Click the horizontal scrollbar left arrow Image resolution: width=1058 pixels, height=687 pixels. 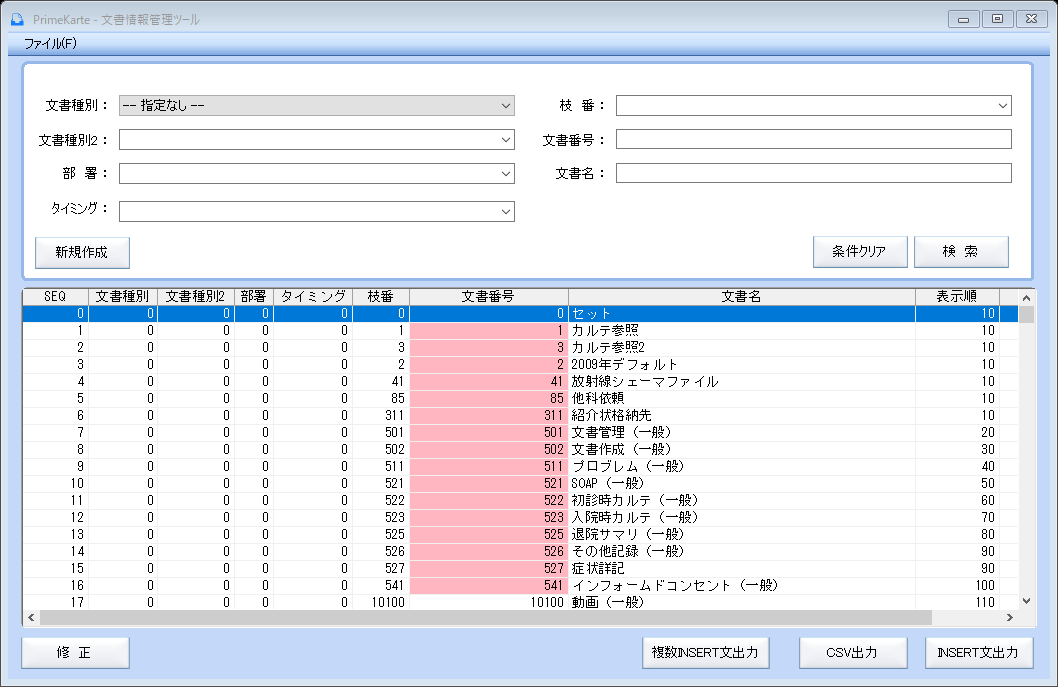pos(31,617)
